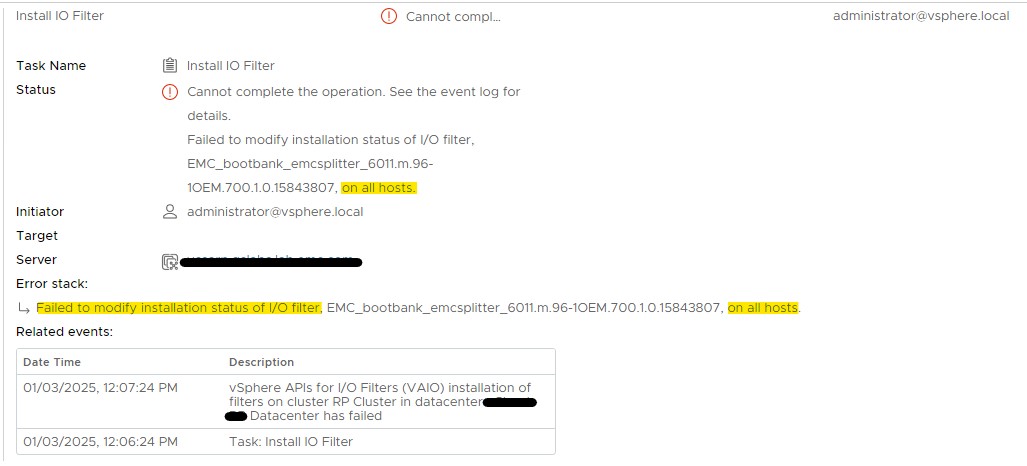Click the redacted server name link

click(270, 262)
